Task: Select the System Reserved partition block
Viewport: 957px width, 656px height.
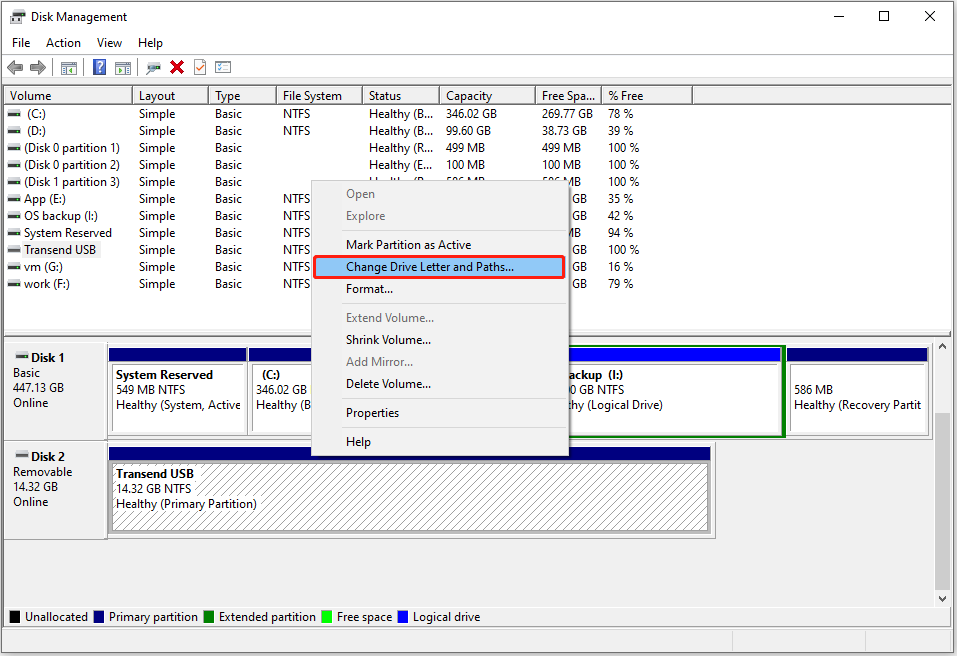Action: tap(178, 390)
